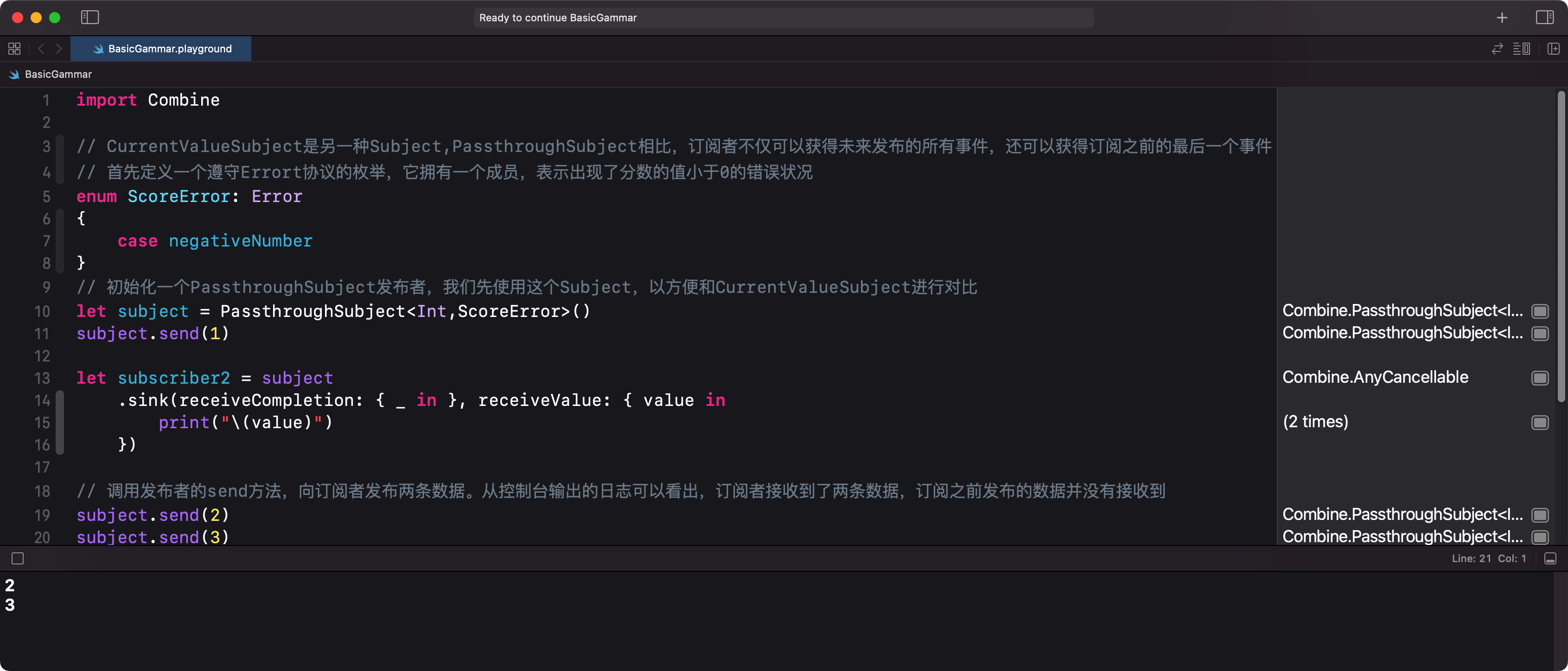Click the console output value 2
This screenshot has width=1568, height=671.
tap(10, 585)
